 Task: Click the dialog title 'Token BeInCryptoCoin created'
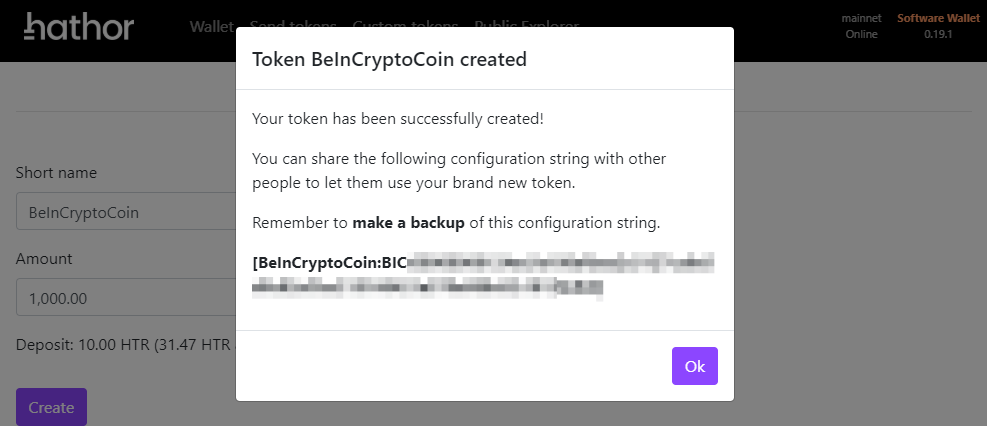[389, 59]
